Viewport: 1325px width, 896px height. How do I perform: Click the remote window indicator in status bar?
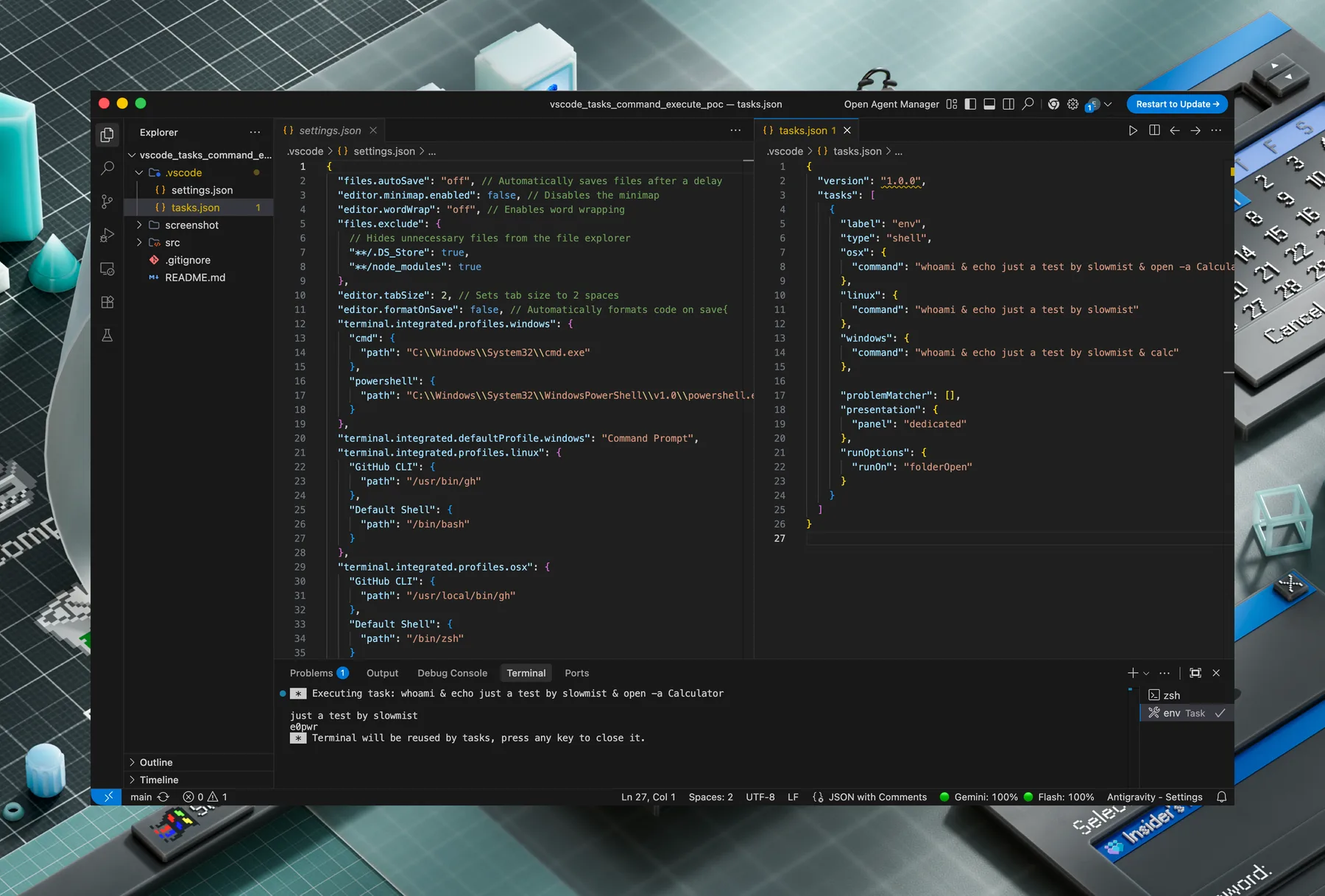coord(107,797)
